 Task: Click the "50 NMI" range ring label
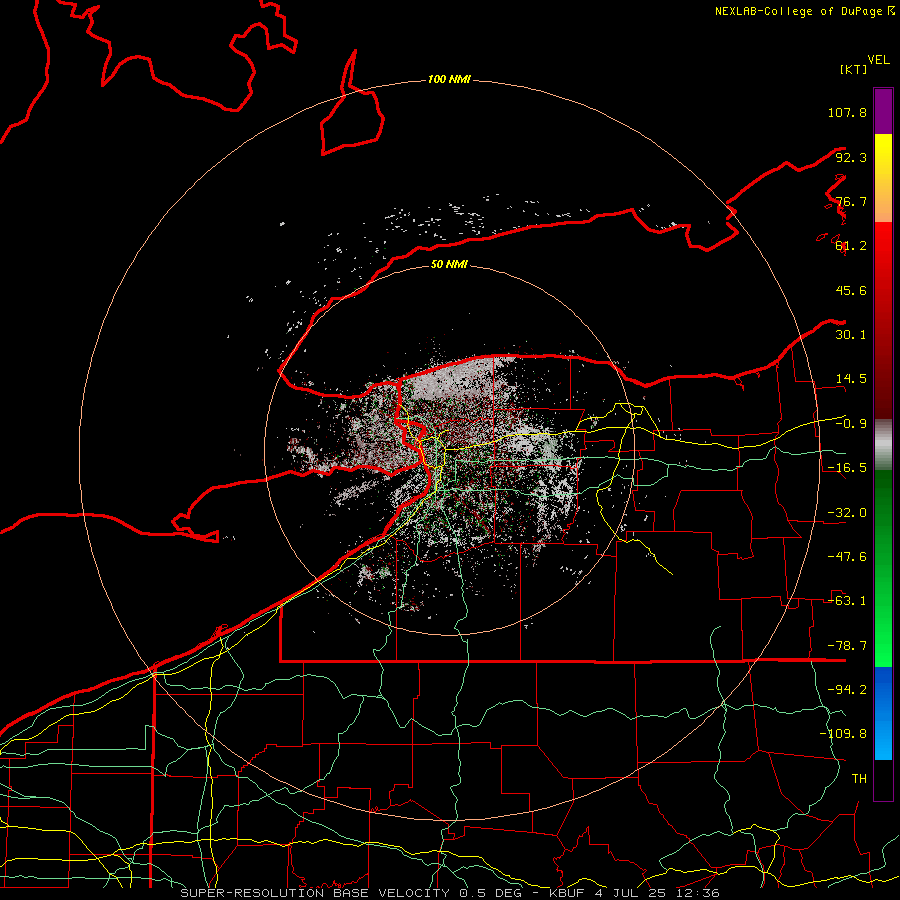449,264
